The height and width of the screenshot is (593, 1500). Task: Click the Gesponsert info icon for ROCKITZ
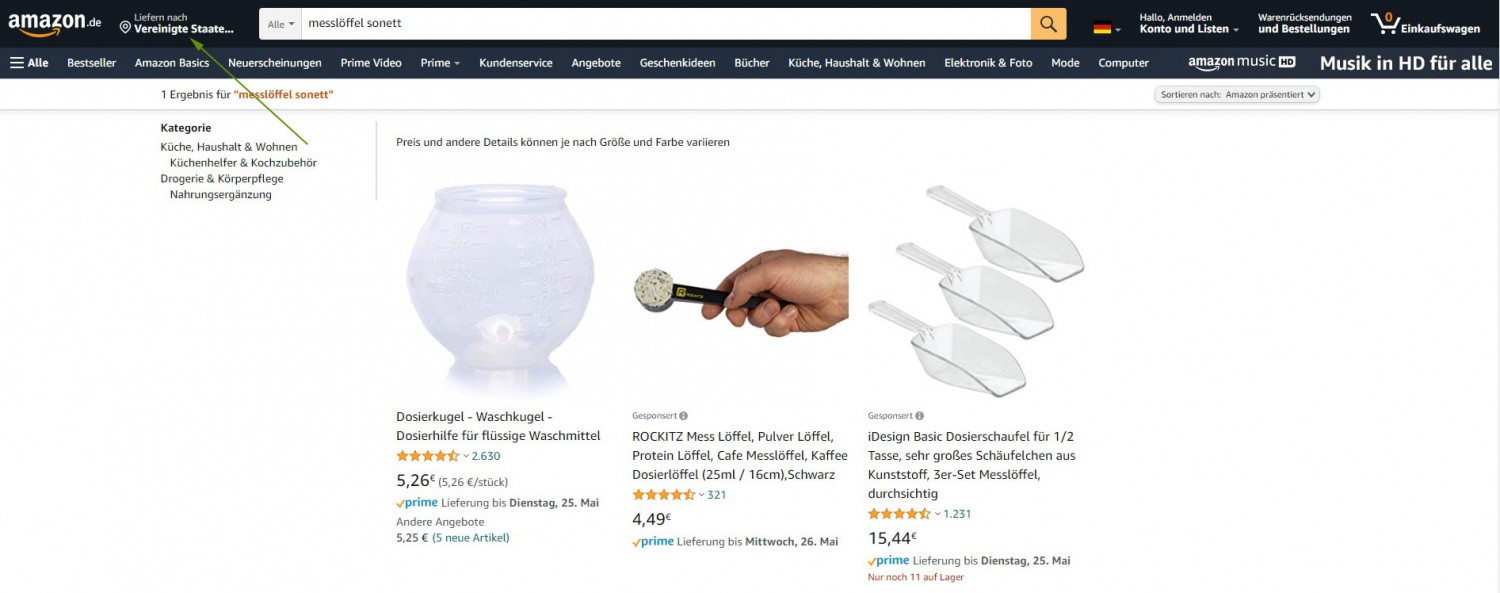tap(683, 416)
